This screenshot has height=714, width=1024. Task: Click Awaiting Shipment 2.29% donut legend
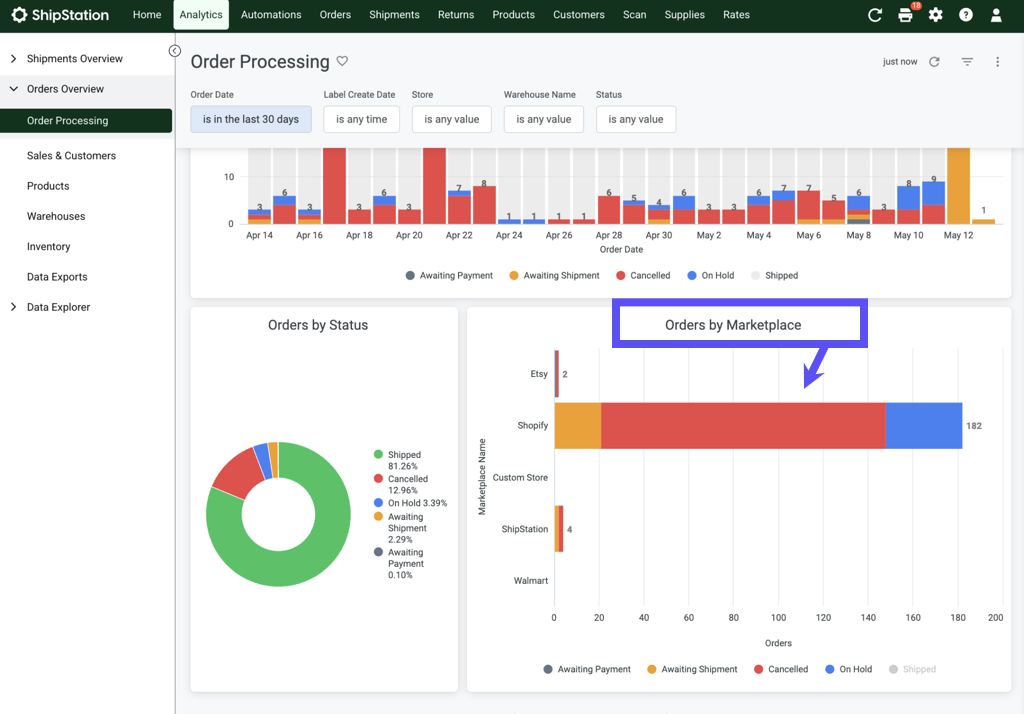[400, 528]
